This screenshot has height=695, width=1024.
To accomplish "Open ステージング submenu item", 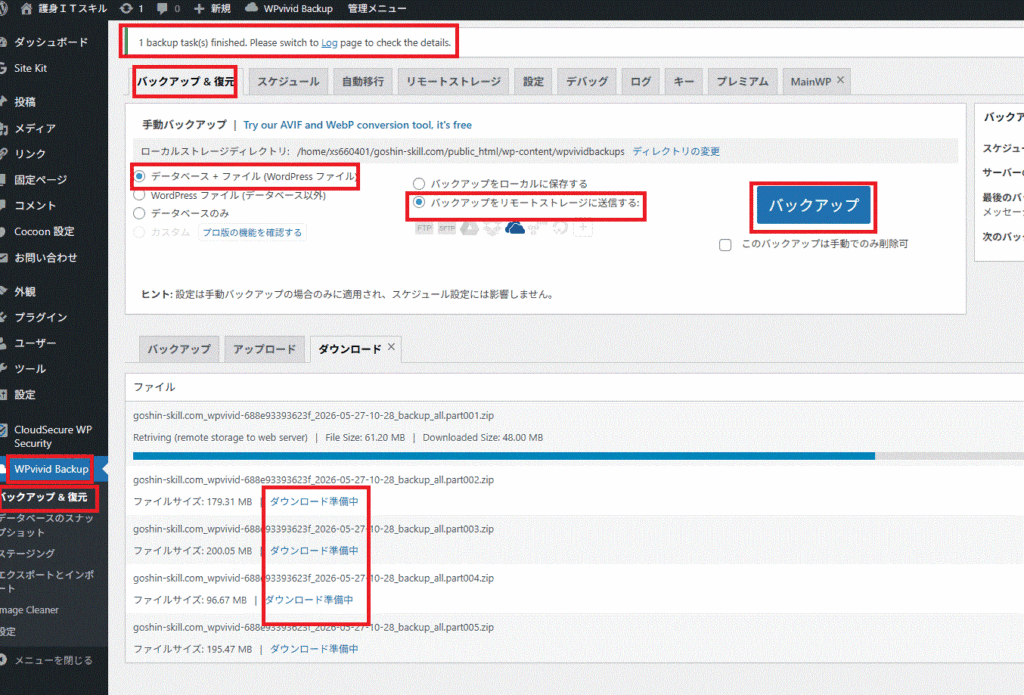I will [x=27, y=554].
